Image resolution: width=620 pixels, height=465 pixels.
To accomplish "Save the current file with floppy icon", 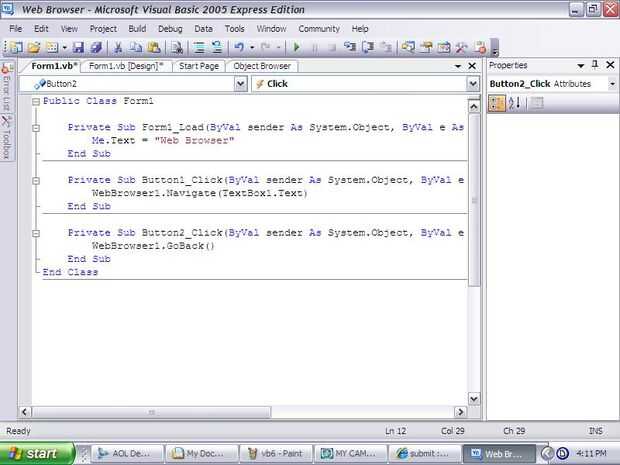I will tap(78, 47).
